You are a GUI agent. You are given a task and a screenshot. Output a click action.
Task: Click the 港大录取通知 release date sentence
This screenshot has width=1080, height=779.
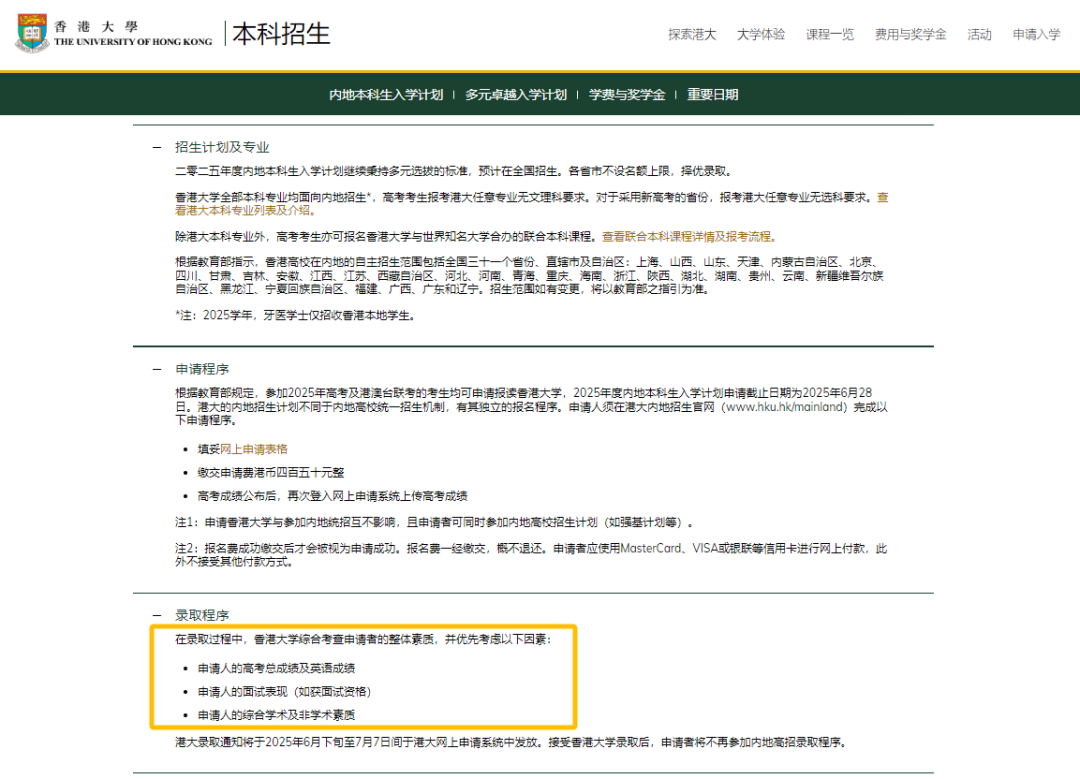point(510,742)
